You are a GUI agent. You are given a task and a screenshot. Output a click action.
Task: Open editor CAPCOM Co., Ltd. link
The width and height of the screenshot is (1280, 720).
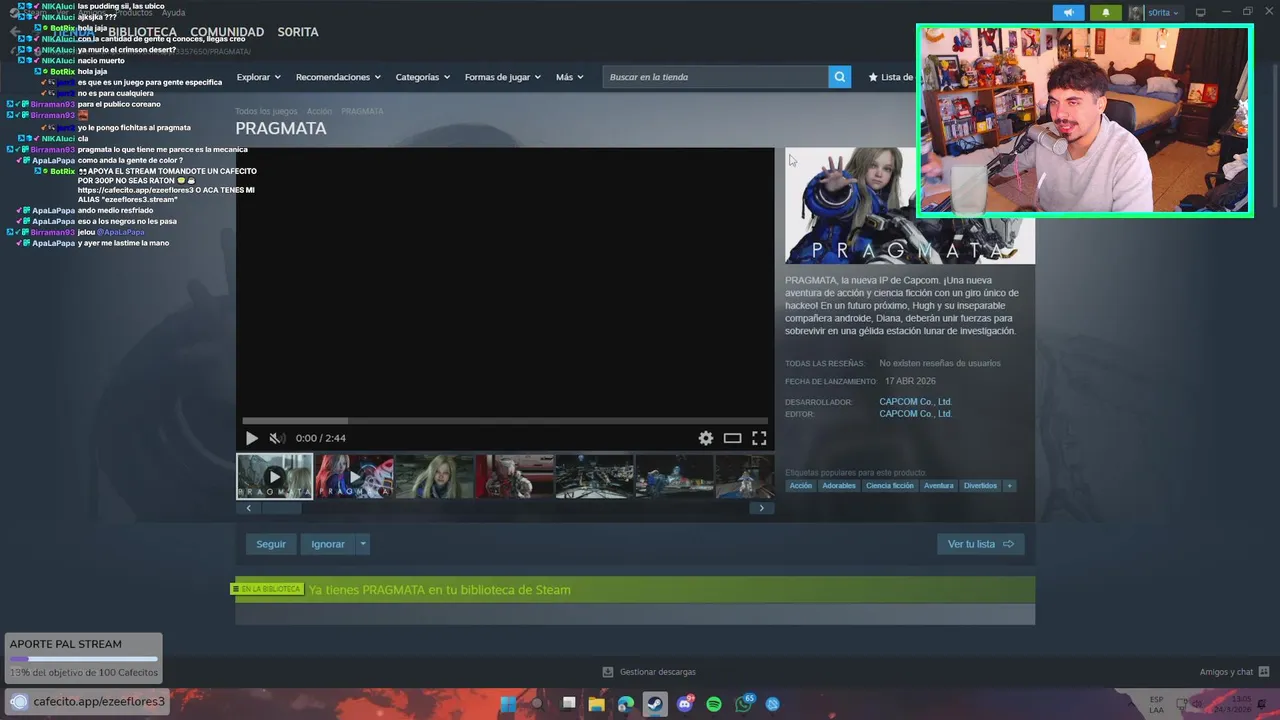[915, 414]
